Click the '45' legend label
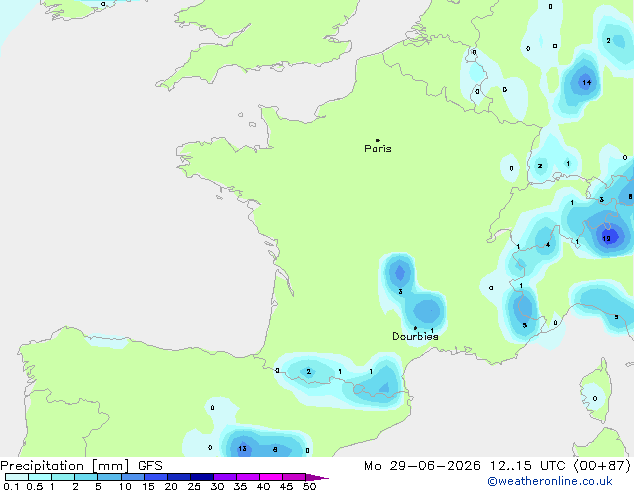 286,486
